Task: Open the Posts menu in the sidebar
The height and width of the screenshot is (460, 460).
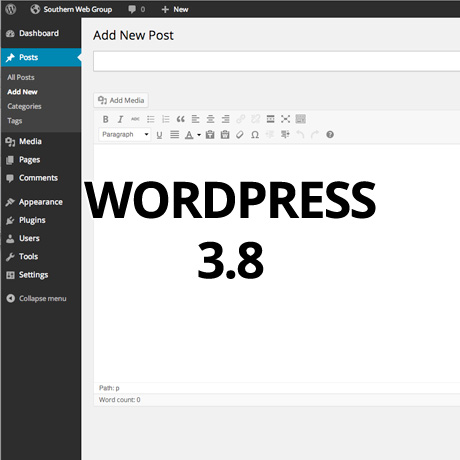Action: (x=41, y=57)
